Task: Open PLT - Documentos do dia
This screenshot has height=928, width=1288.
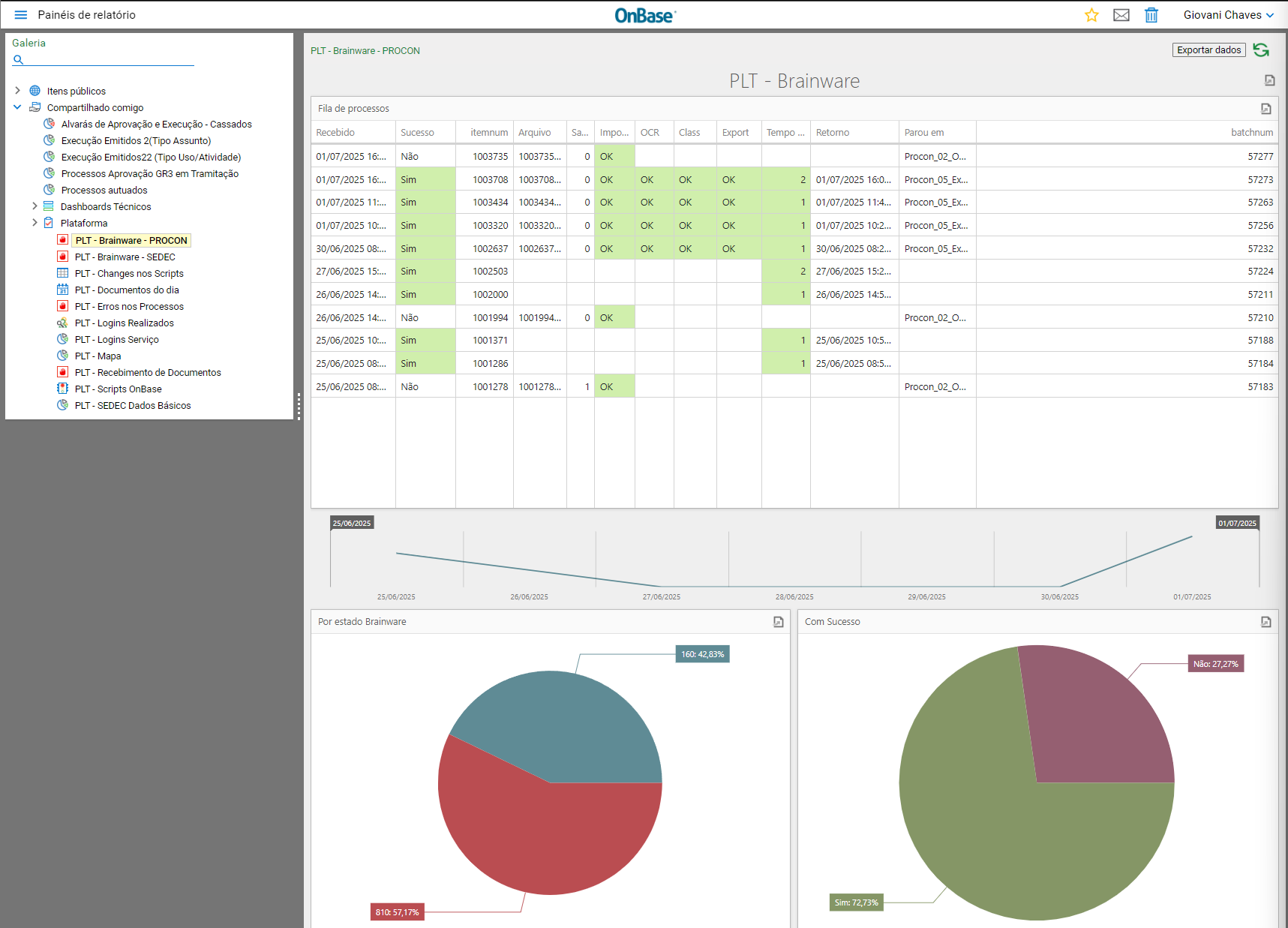Action: pos(127,290)
